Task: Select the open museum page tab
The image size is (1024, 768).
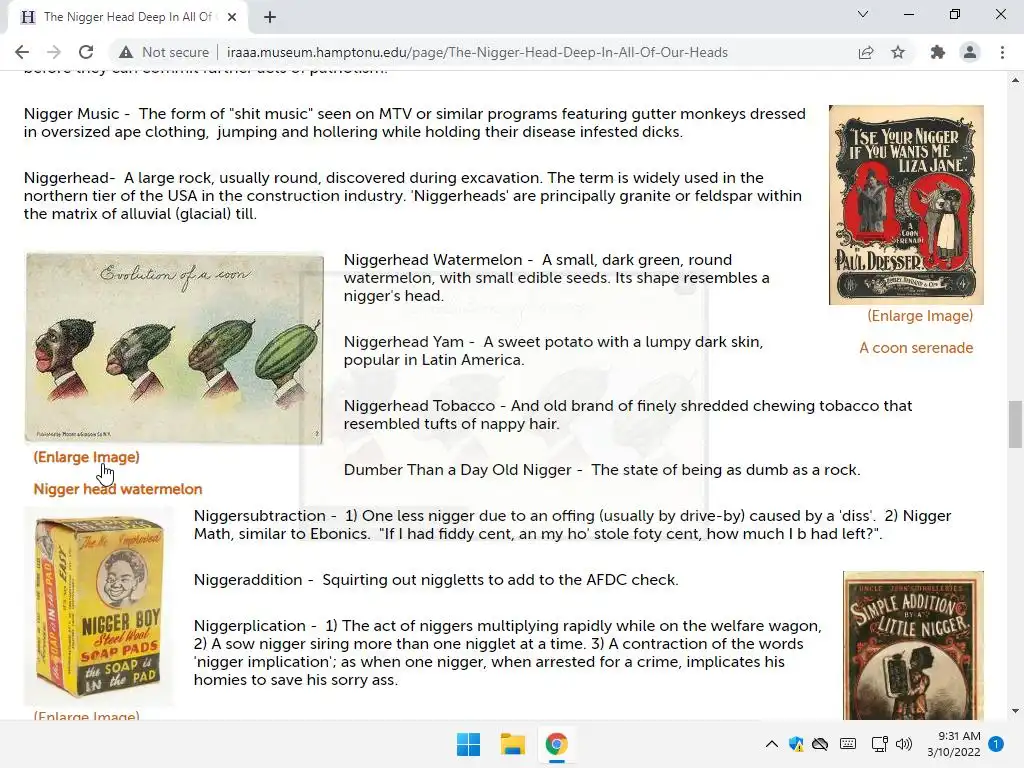Action: (127, 17)
